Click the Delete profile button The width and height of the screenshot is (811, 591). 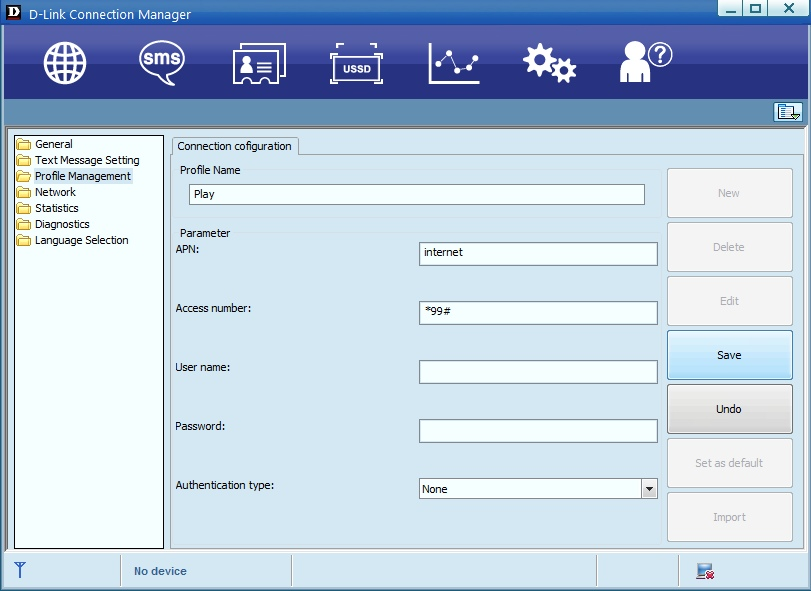point(730,247)
